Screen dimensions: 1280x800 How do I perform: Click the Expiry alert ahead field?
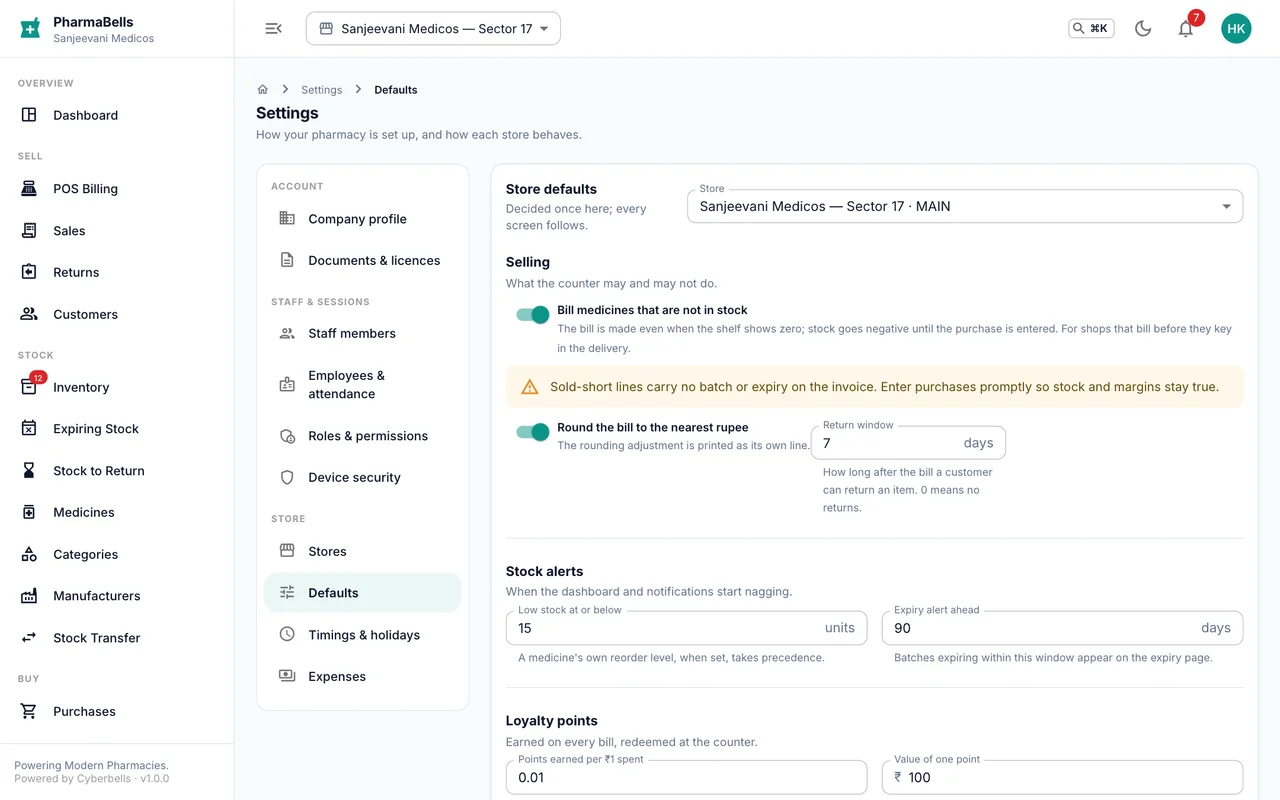point(1062,628)
